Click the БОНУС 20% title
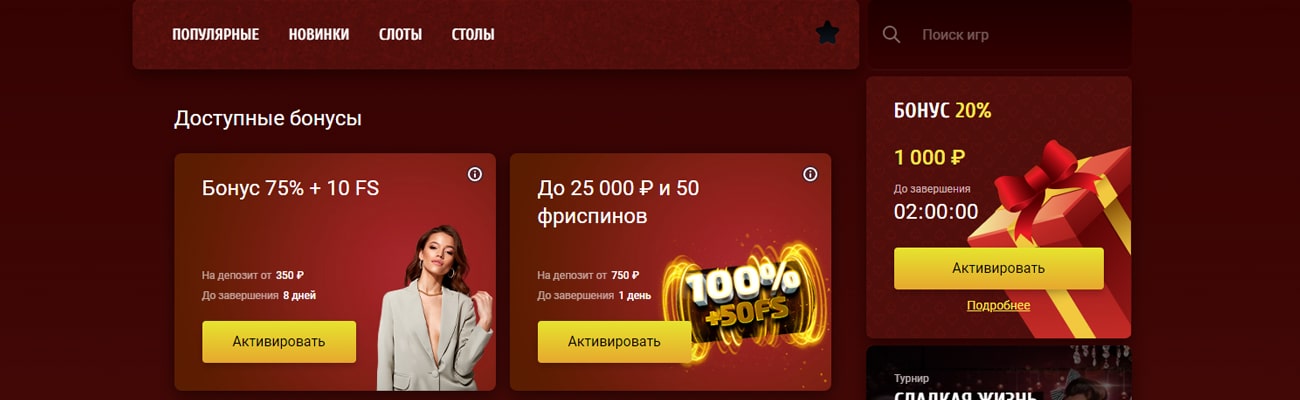 tap(942, 110)
